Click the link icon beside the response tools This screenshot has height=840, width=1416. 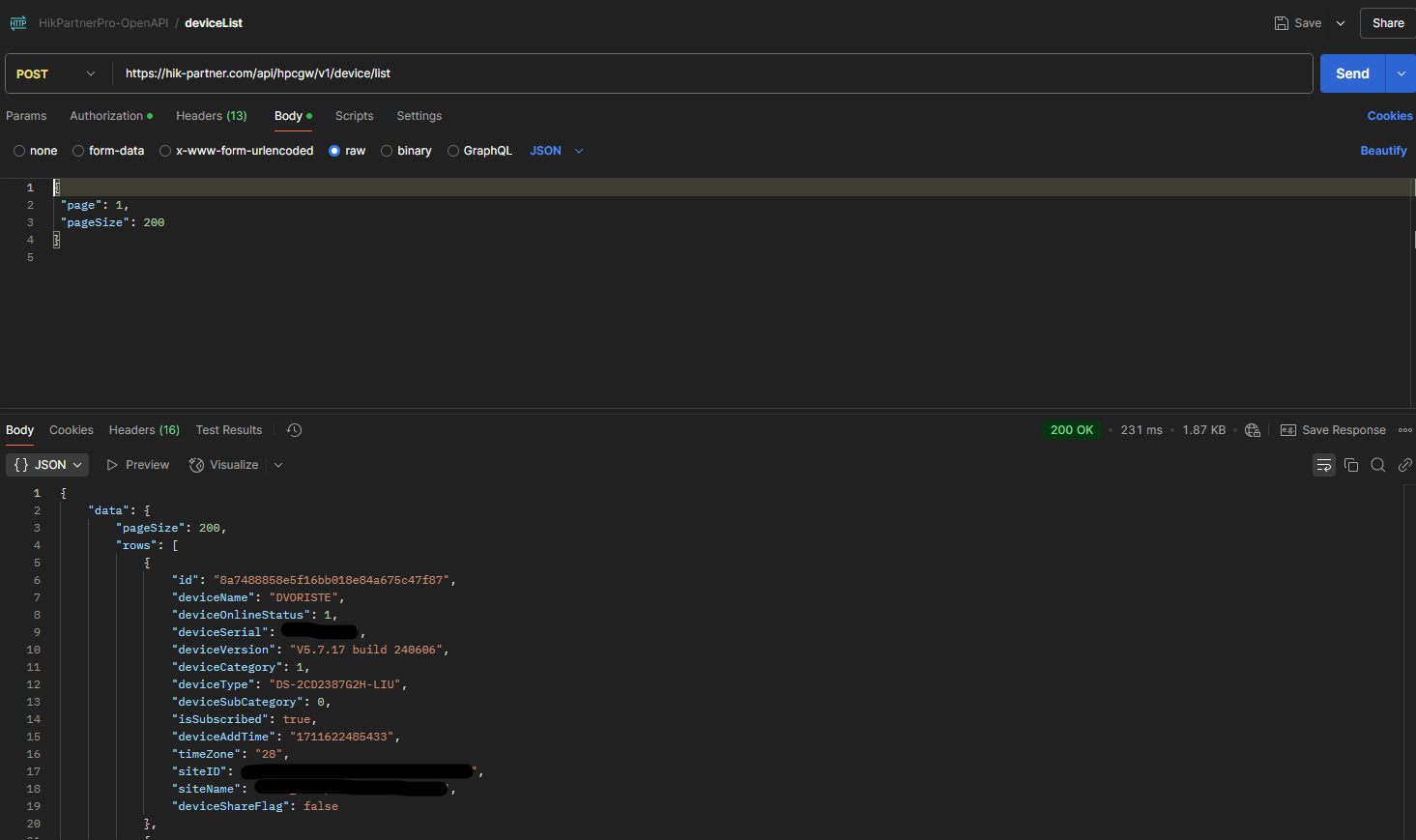(1405, 465)
